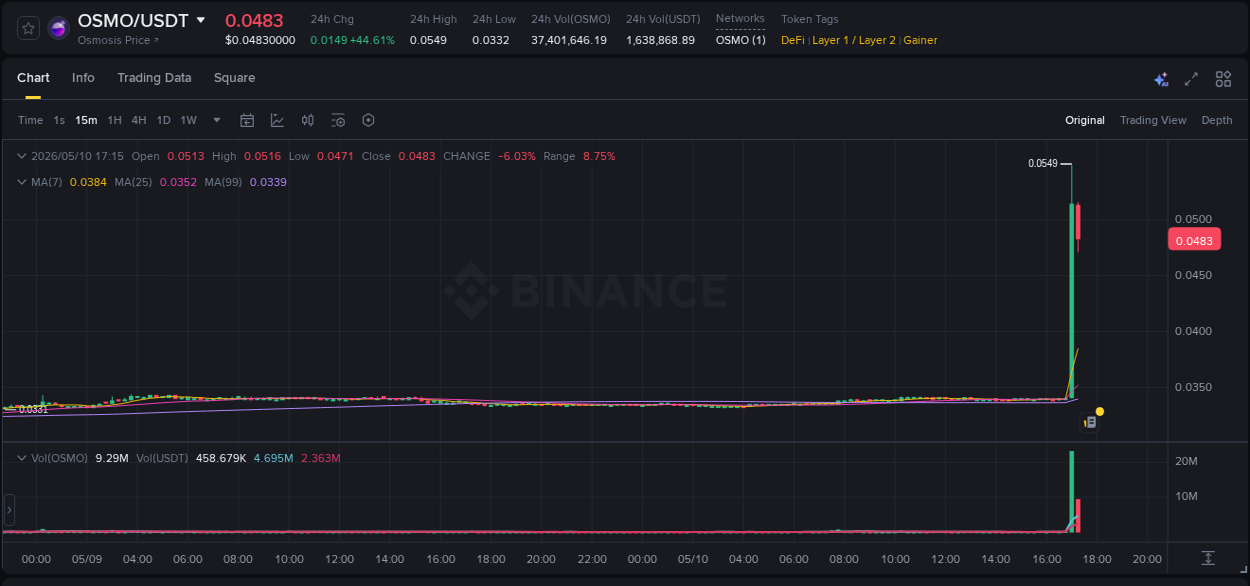Open the candlestick chart style icon

pos(308,120)
